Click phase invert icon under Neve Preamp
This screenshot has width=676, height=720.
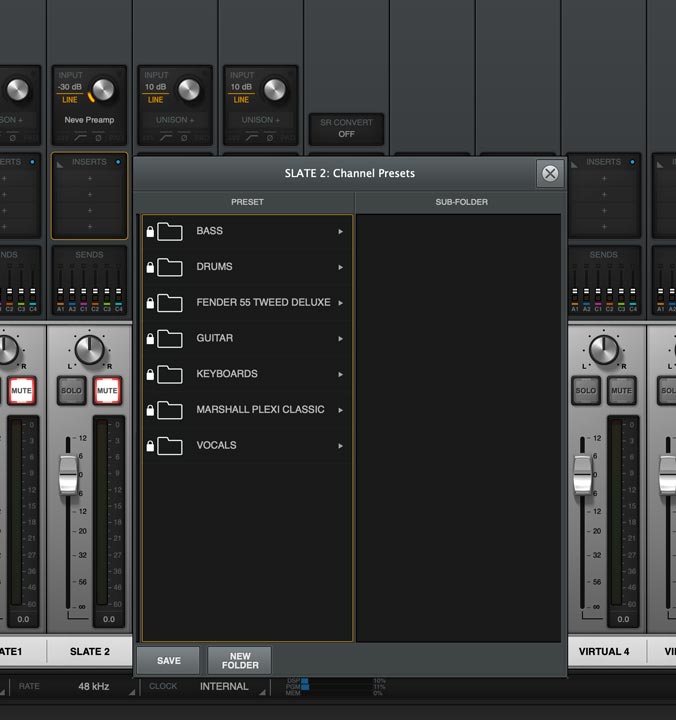pos(98,138)
